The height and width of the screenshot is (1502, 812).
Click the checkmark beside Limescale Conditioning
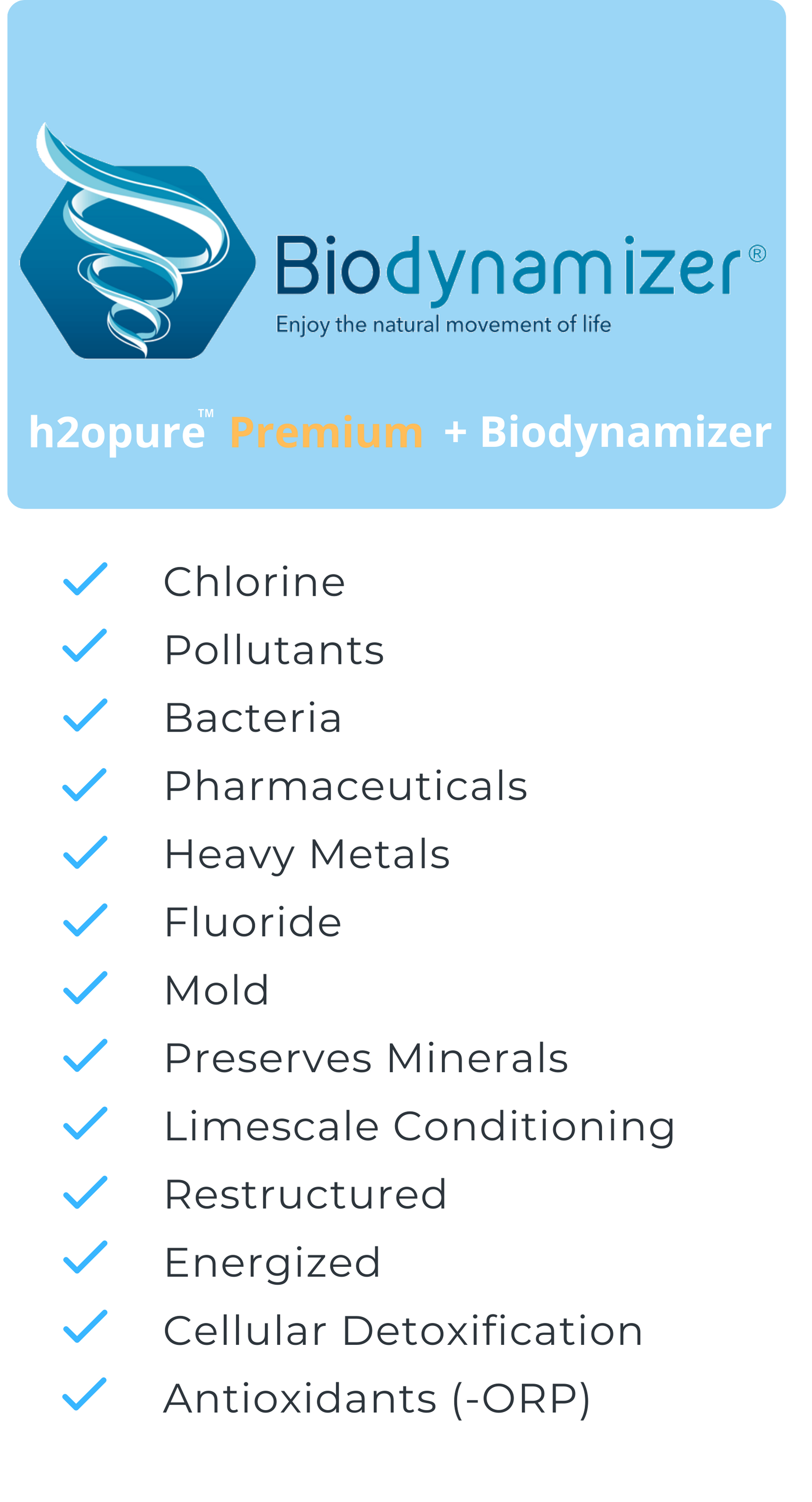tap(85, 1123)
